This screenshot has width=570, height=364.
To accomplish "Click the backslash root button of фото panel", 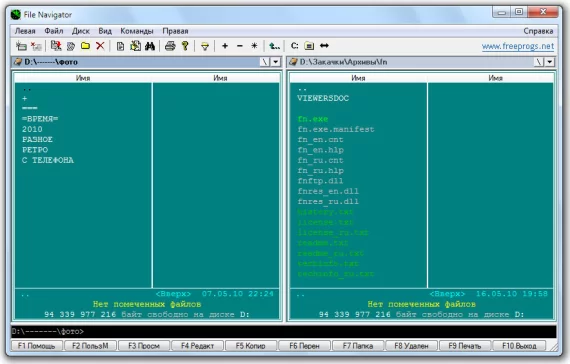I will tap(265, 62).
